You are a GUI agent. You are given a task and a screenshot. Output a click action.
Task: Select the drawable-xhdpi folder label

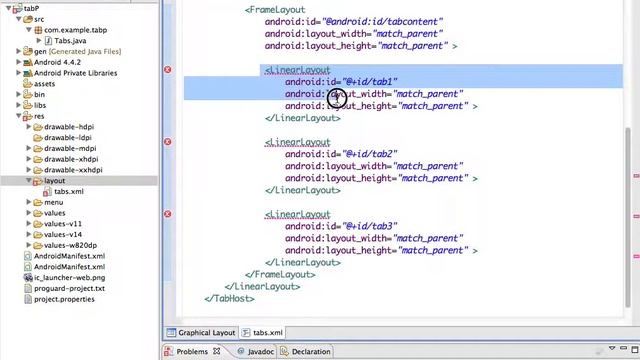tap(71, 159)
